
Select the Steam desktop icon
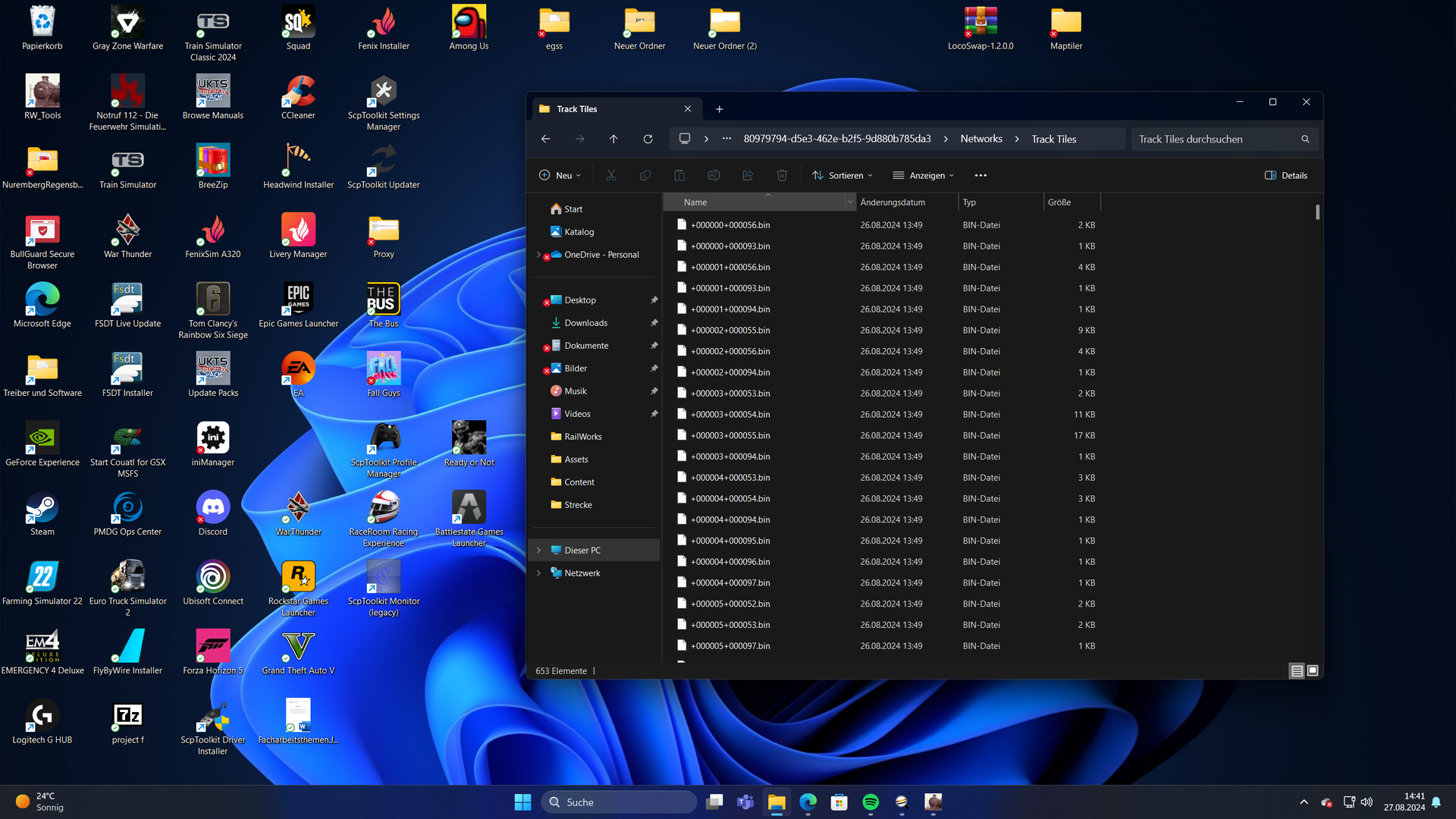[x=42, y=513]
